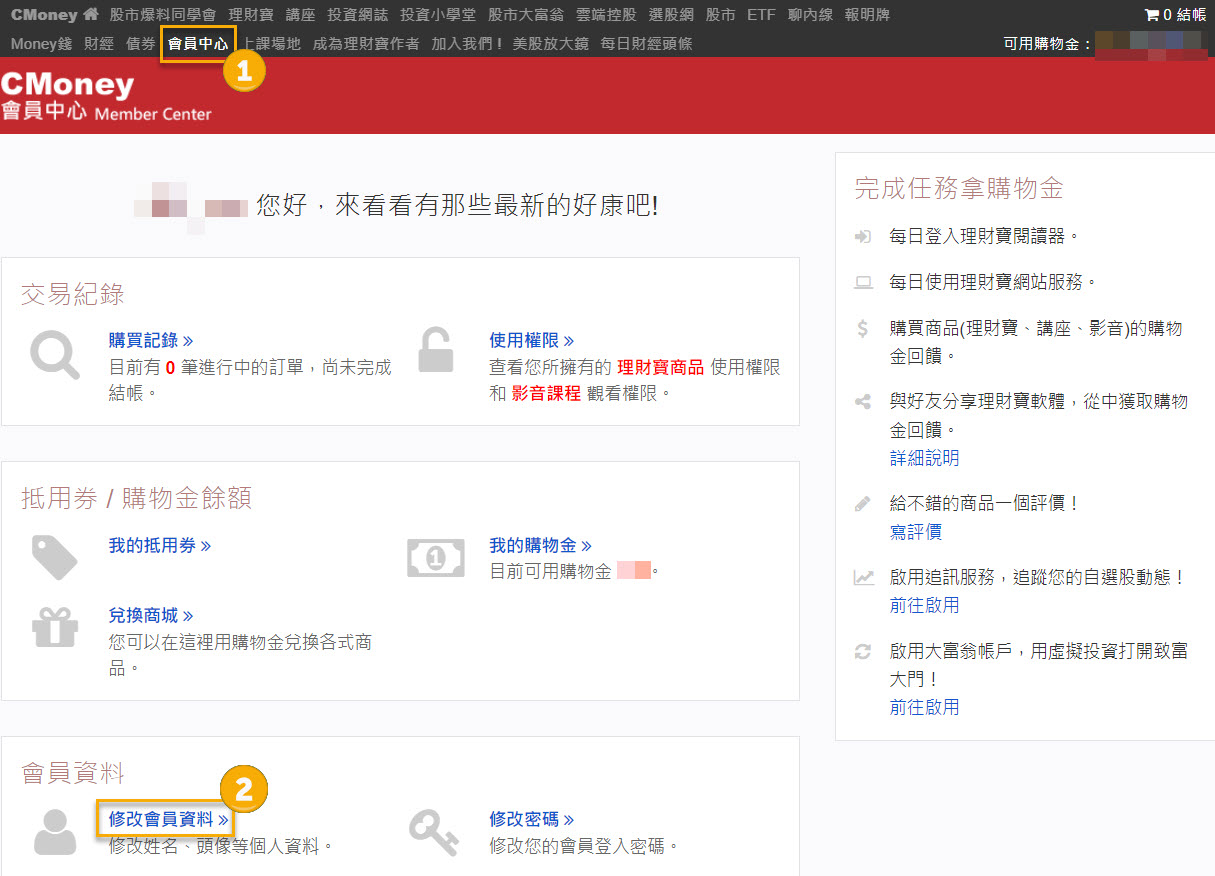Click the person icon beside 修改會員資料

55,831
